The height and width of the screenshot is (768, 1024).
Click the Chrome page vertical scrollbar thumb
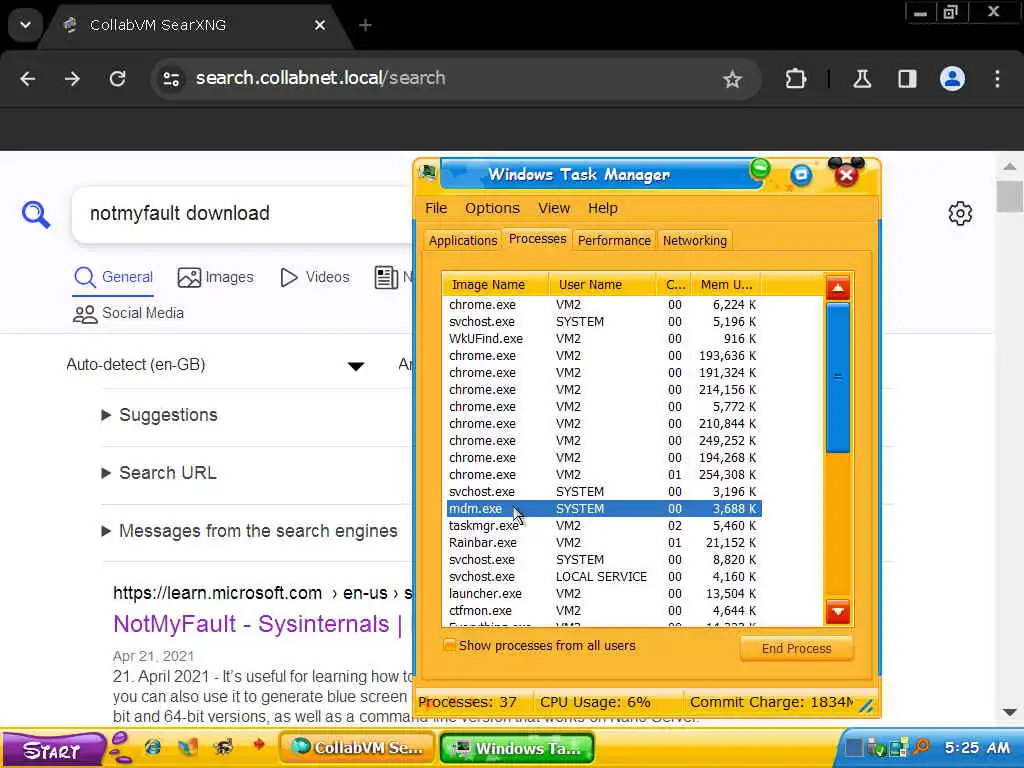coord(1010,196)
